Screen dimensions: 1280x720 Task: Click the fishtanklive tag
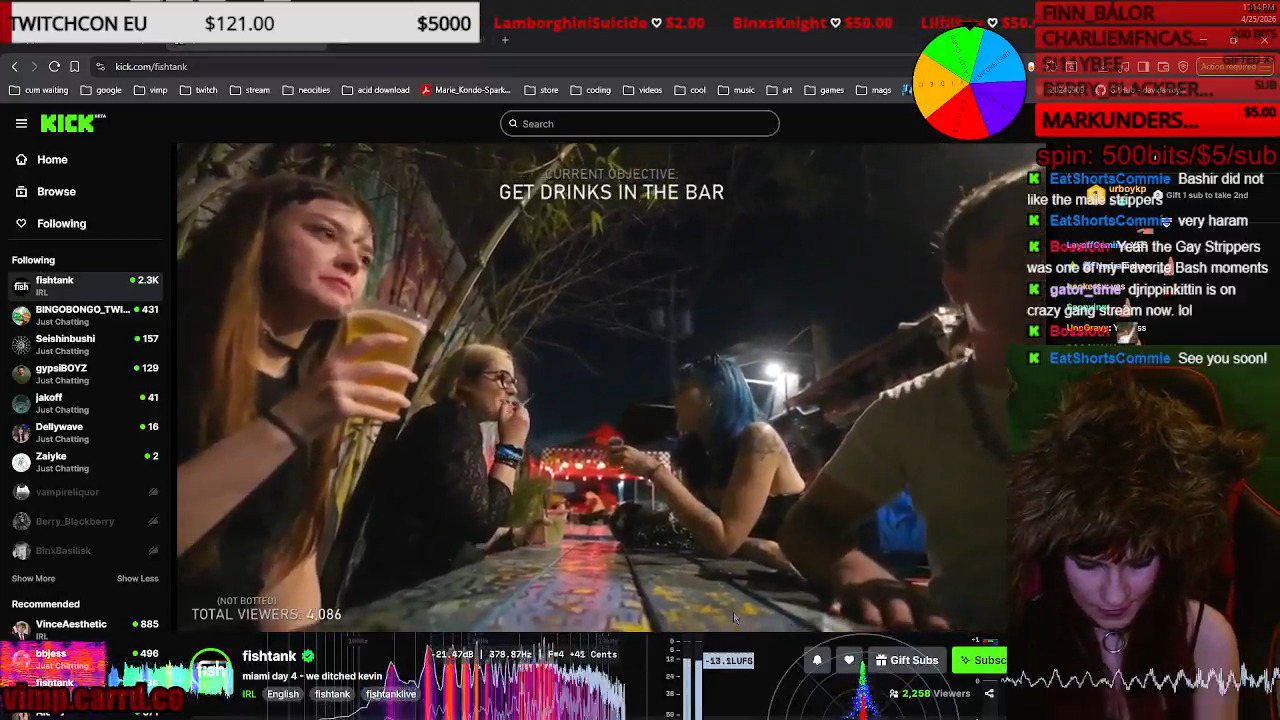click(391, 694)
